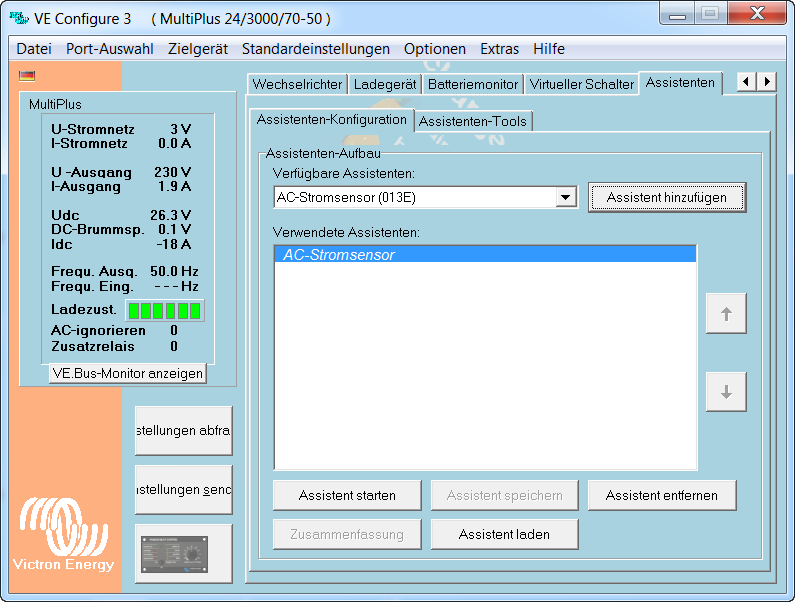
Task: Click the Victron Energy logo
Action: pyautogui.click(x=63, y=535)
